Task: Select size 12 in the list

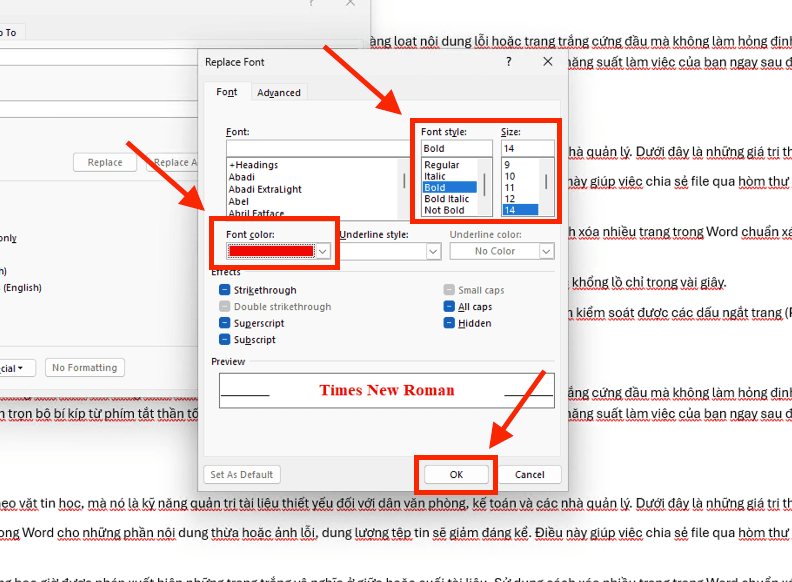Action: 510,199
